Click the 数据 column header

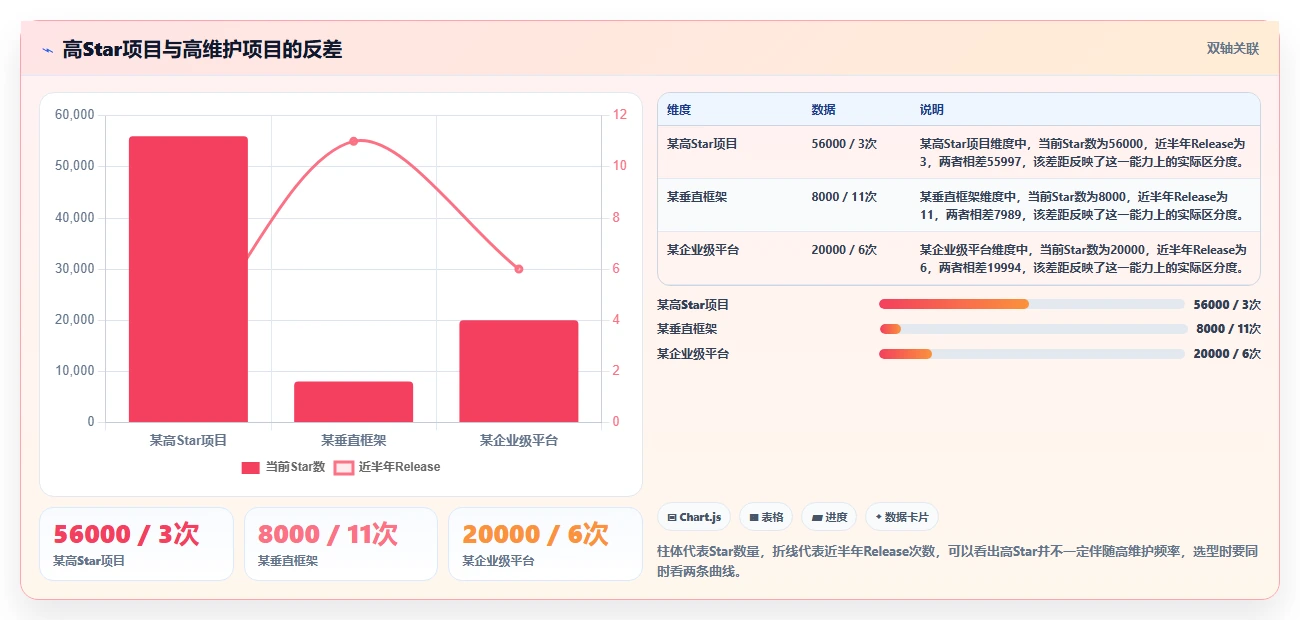[824, 110]
